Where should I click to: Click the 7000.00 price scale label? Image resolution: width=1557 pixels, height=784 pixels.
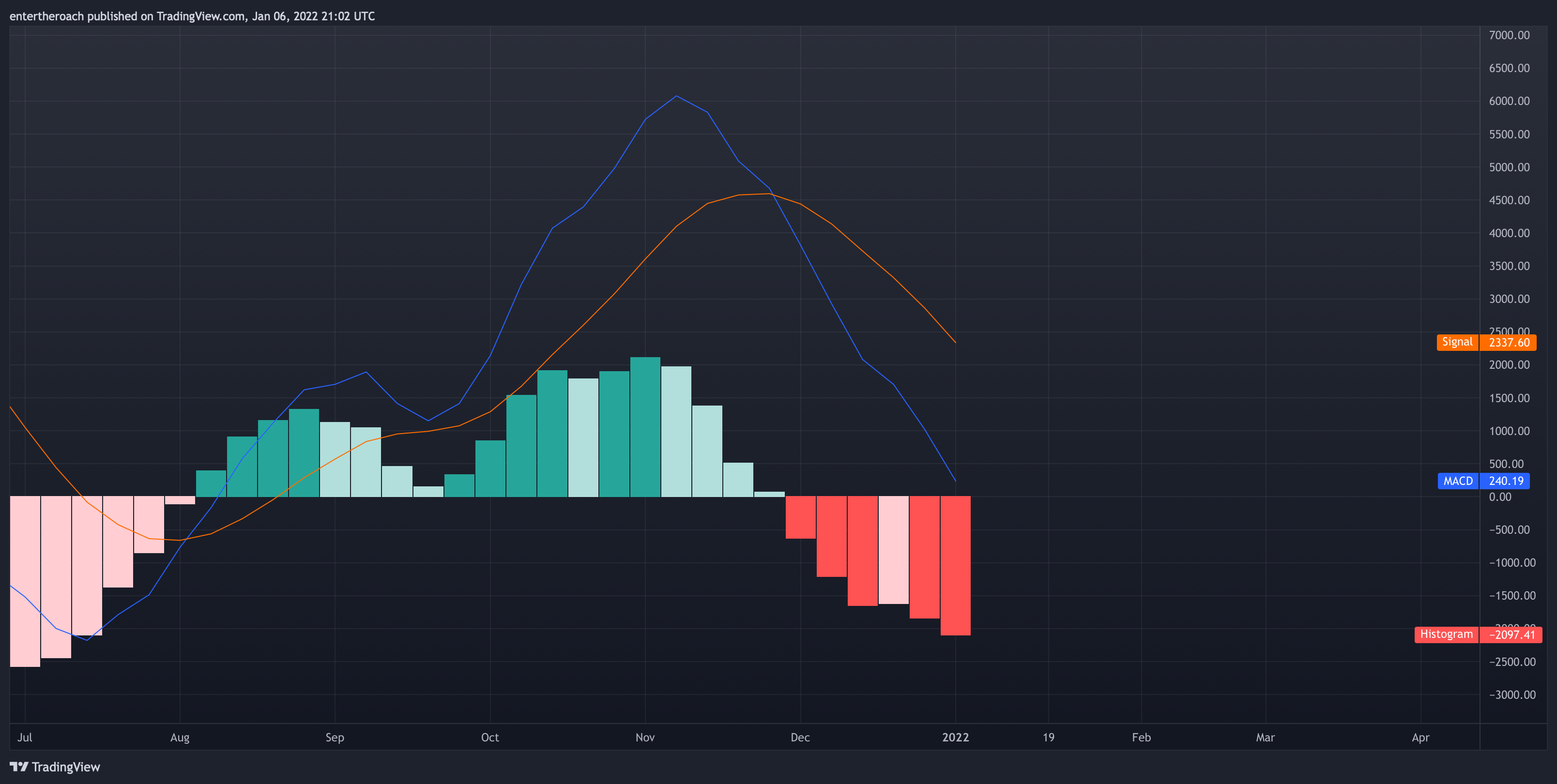tap(1509, 35)
